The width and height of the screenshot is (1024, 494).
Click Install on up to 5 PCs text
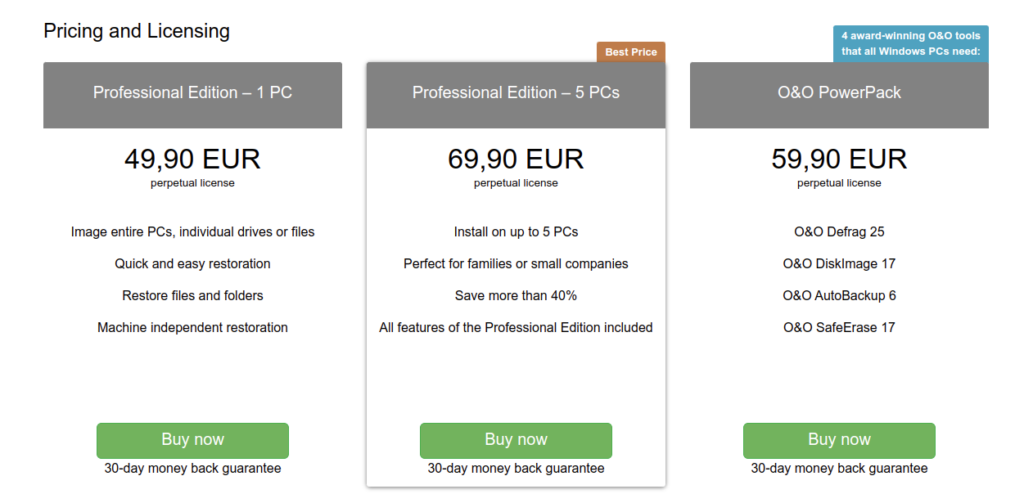(516, 232)
